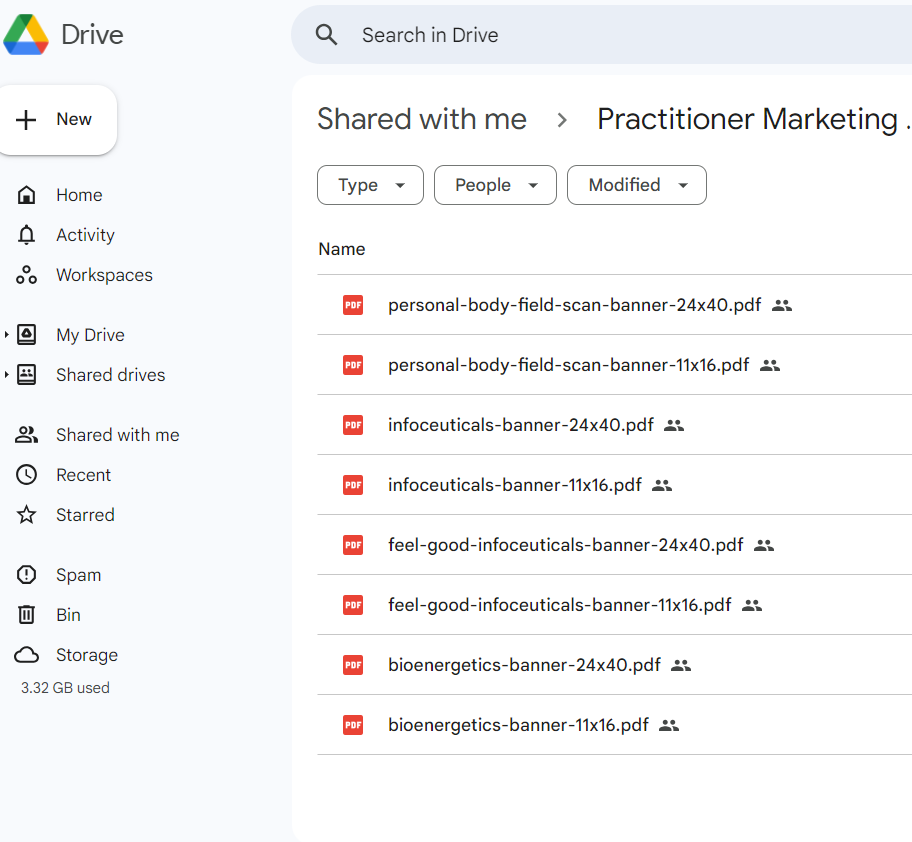Click the Google Drive logo
This screenshot has height=842, width=912.
click(x=26, y=35)
